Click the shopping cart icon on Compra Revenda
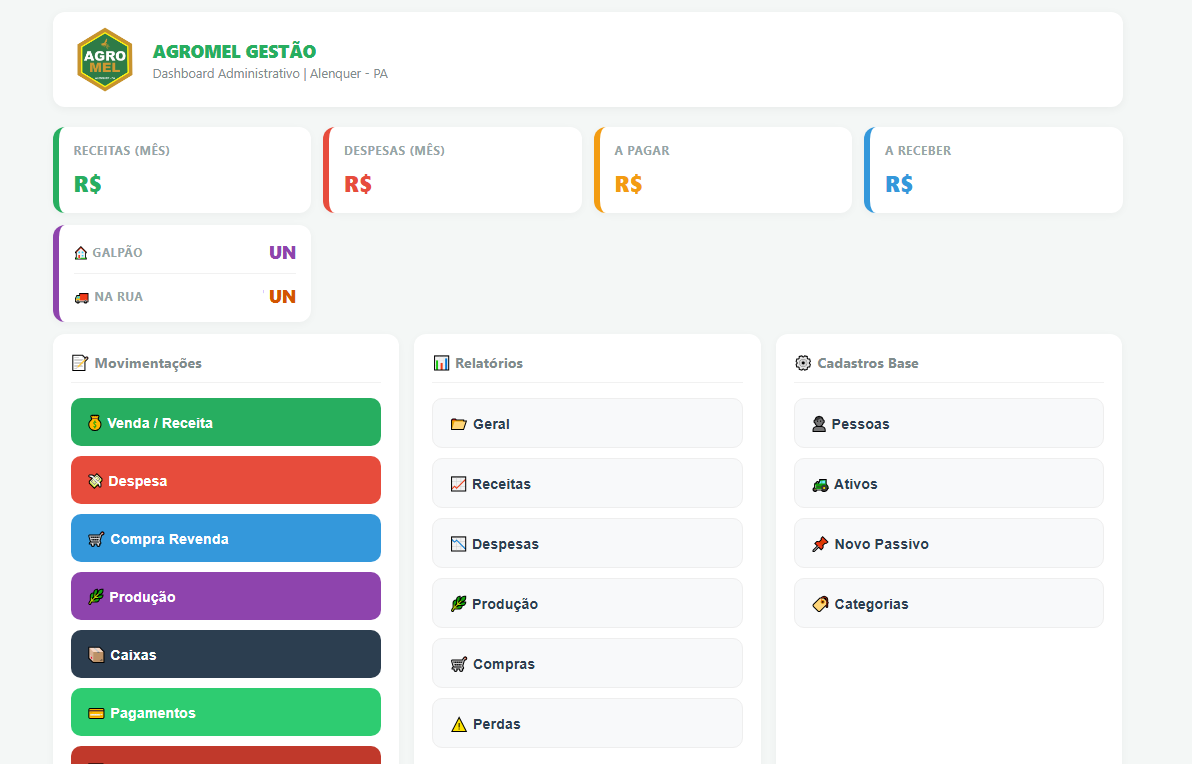Screen dimensions: 1192x768 click(96, 539)
